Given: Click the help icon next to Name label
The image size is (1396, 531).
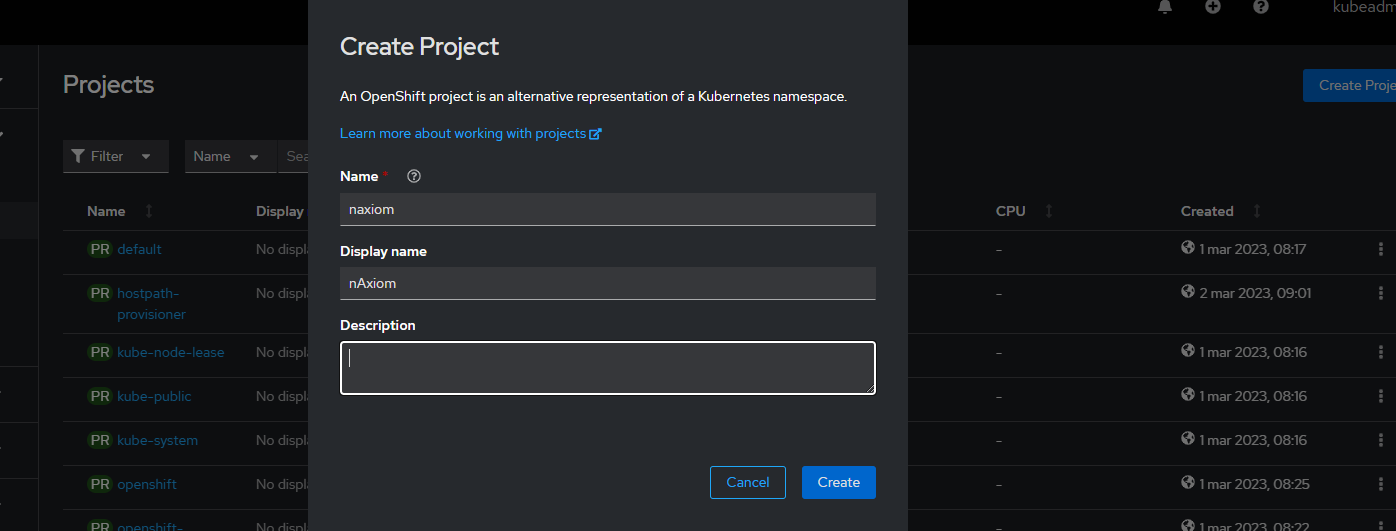Looking at the screenshot, I should 414,176.
